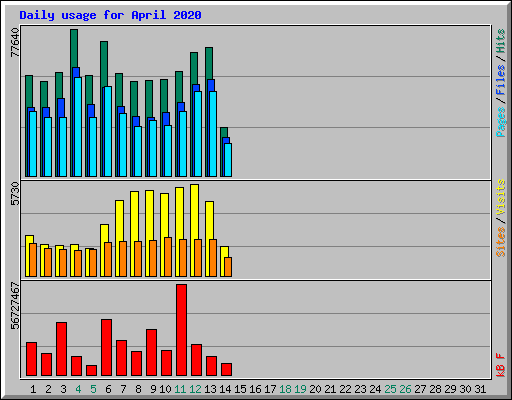
Task: Click day label 4 on the x-axis
Action: [x=78, y=389]
